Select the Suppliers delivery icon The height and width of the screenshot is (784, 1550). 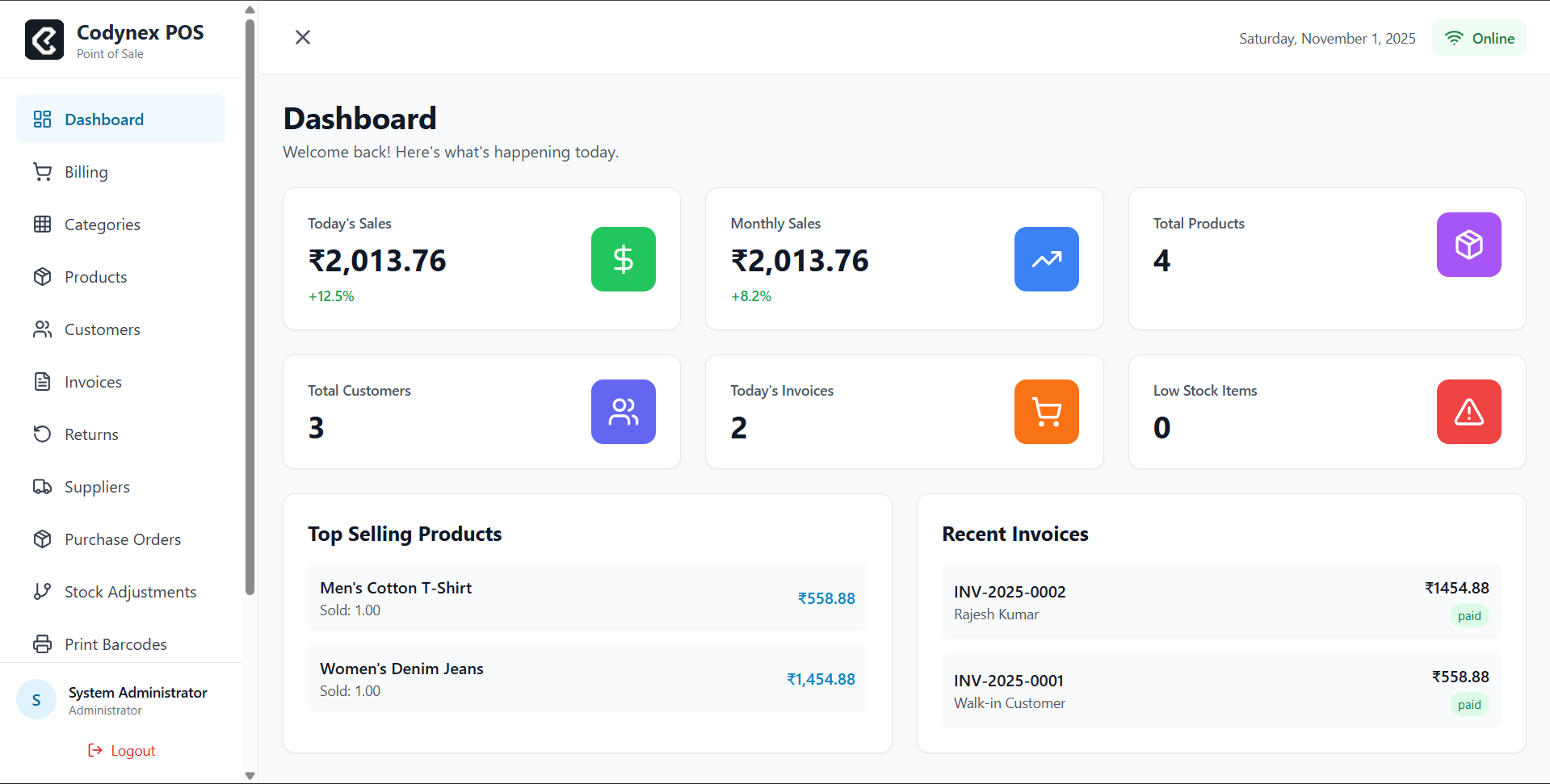point(43,486)
